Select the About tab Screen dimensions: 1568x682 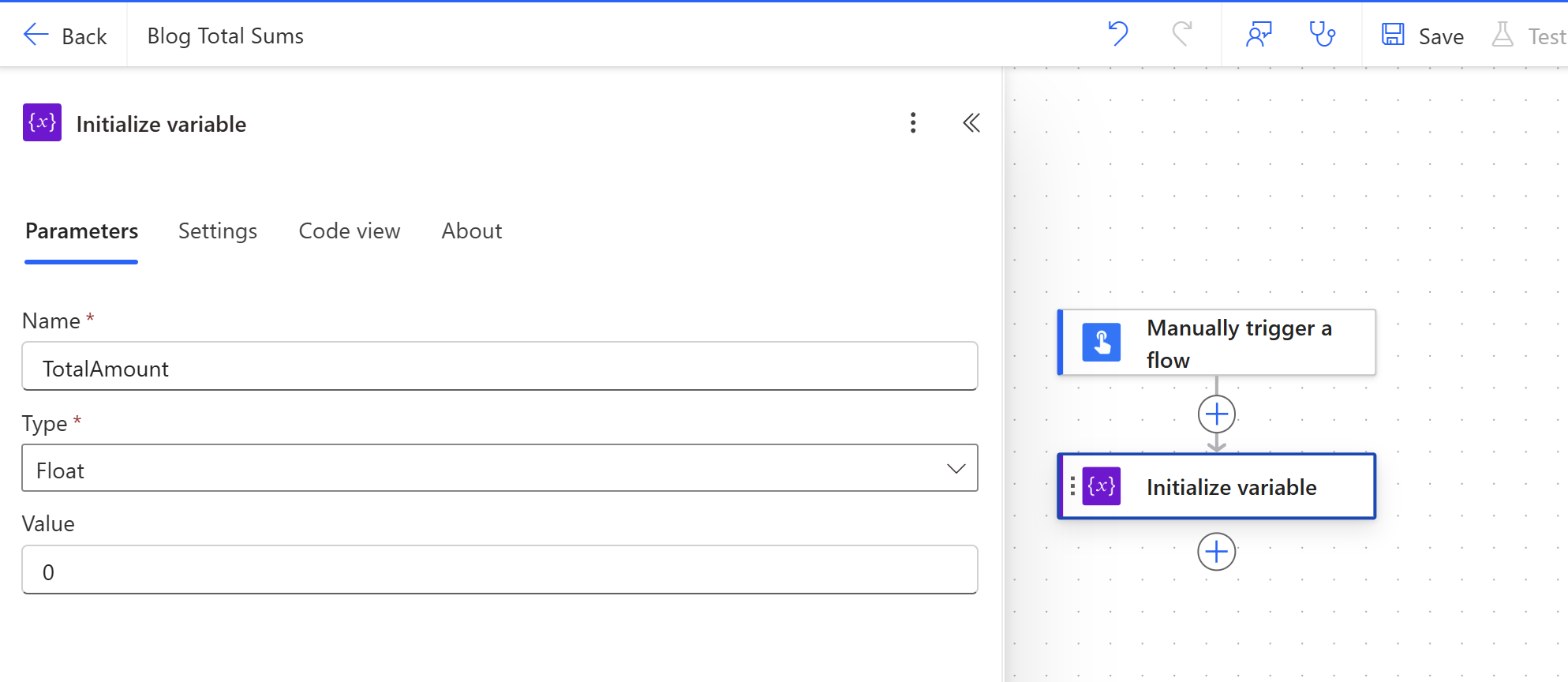[x=472, y=231]
